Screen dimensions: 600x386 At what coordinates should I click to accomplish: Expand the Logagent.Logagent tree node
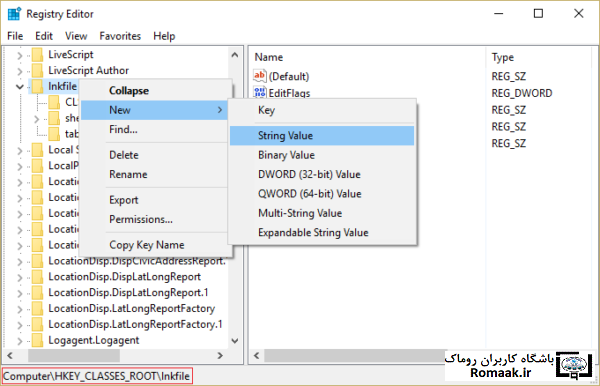(x=20, y=341)
